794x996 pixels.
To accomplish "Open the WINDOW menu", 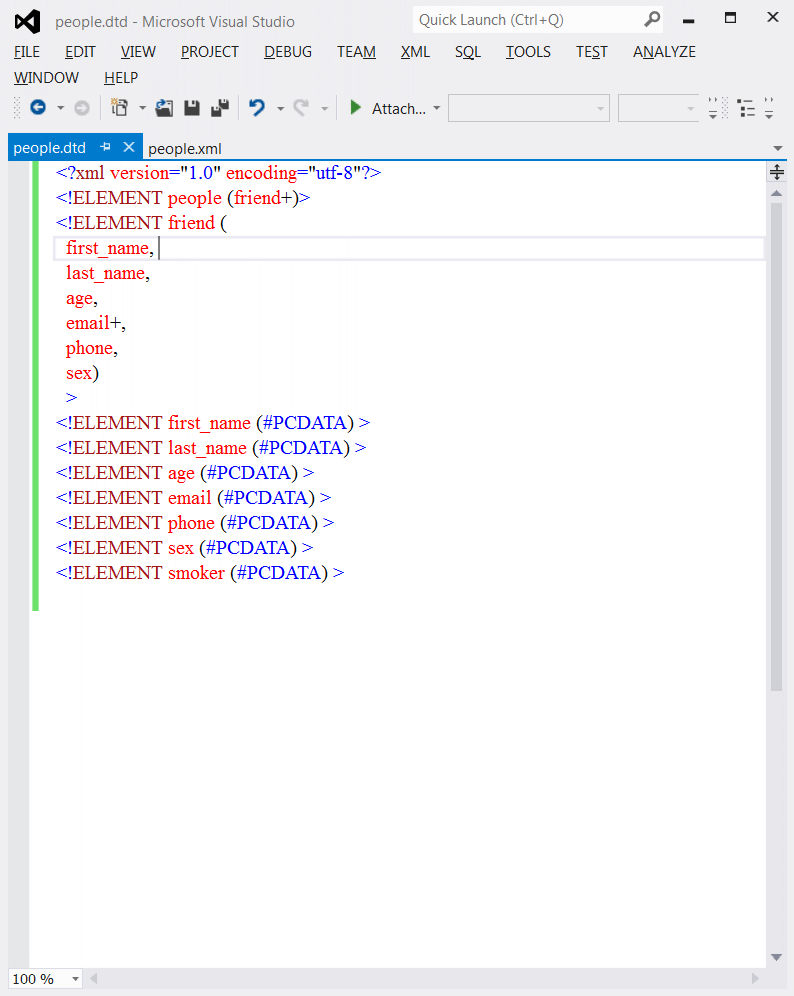I will 46,78.
